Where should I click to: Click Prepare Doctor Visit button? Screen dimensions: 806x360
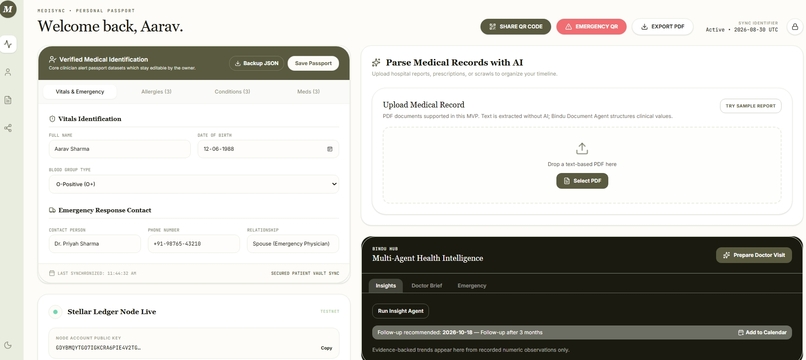click(x=754, y=255)
